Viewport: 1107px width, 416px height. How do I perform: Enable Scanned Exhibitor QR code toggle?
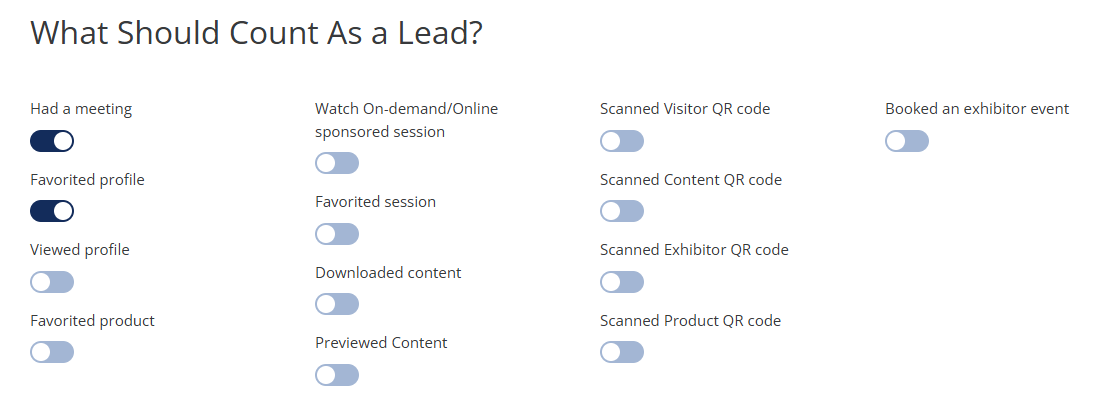click(x=622, y=282)
